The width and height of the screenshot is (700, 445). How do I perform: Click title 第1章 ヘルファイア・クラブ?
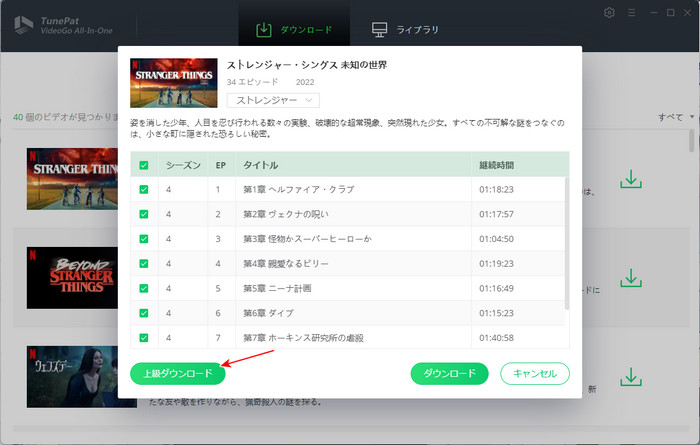(x=299, y=189)
